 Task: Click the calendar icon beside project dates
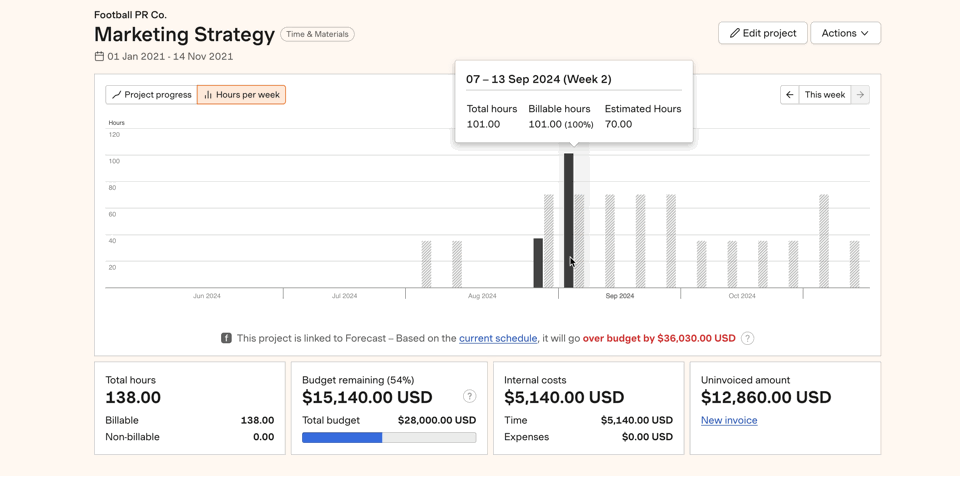pos(99,57)
